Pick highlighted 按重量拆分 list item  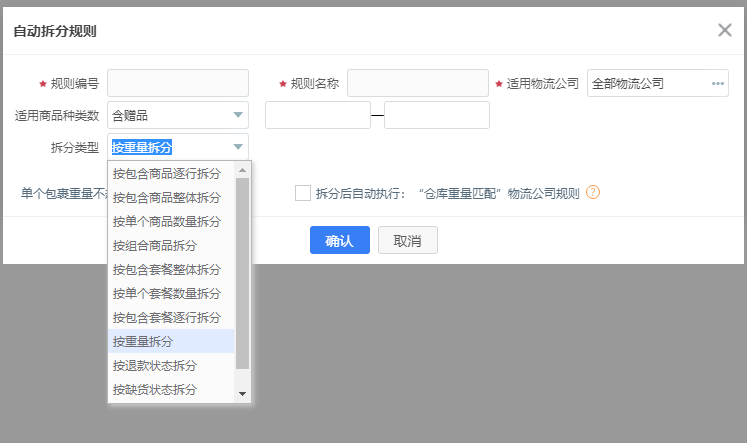pyautogui.click(x=171, y=341)
